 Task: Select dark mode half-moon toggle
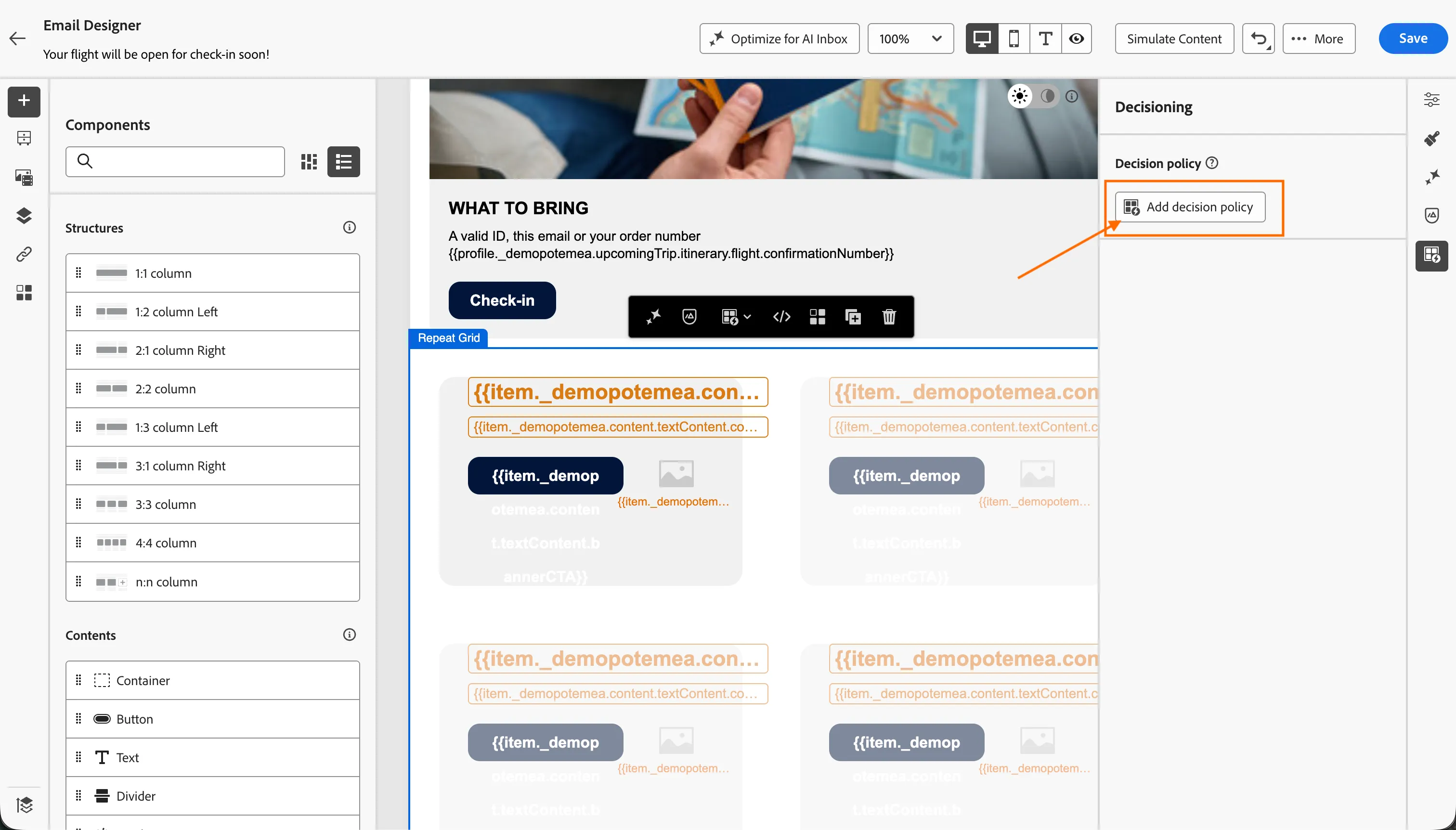1047,96
